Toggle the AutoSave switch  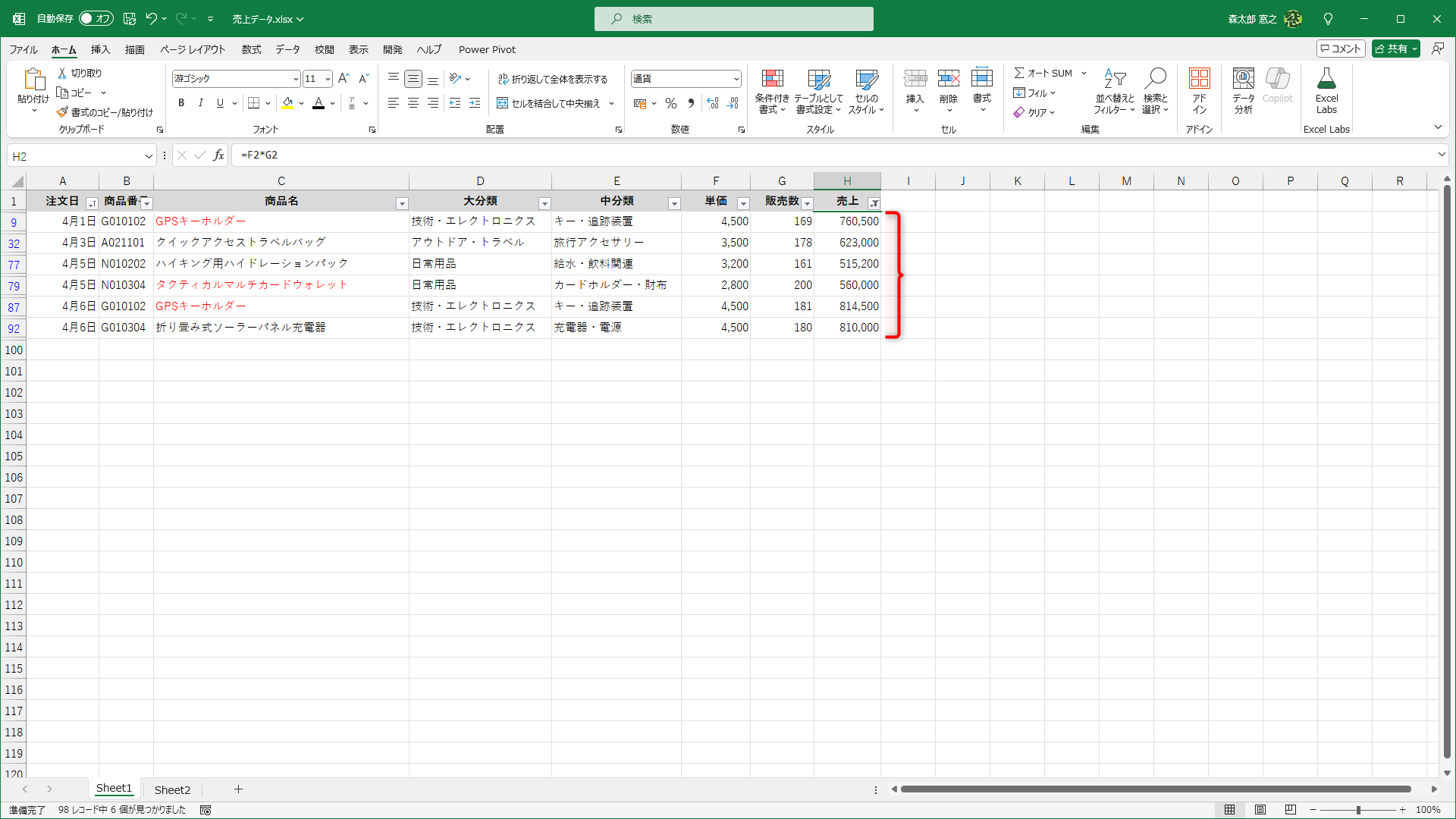tap(96, 18)
